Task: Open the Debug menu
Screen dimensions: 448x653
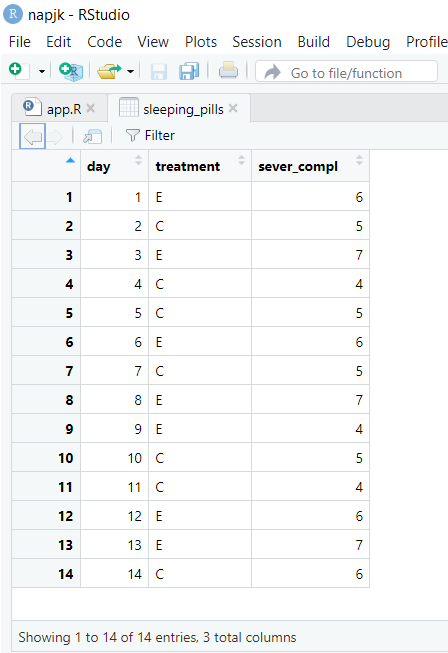Action: click(x=368, y=42)
